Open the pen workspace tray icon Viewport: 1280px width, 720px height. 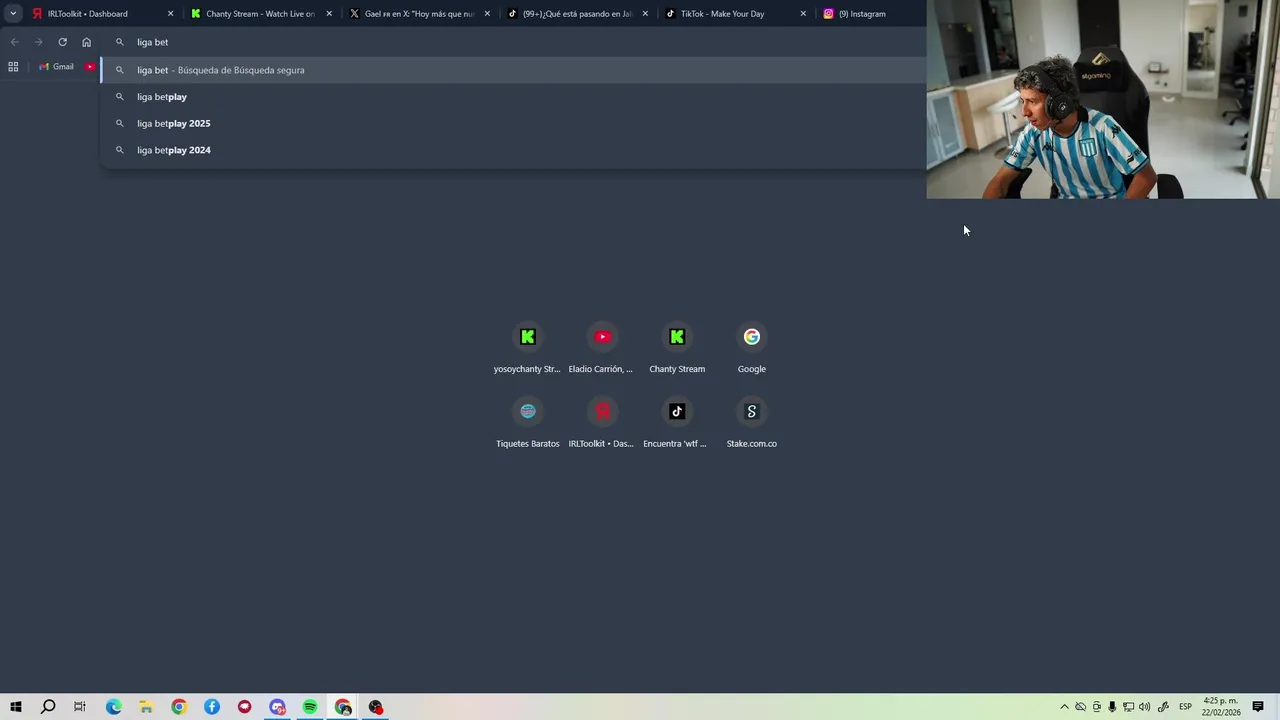coord(1163,707)
